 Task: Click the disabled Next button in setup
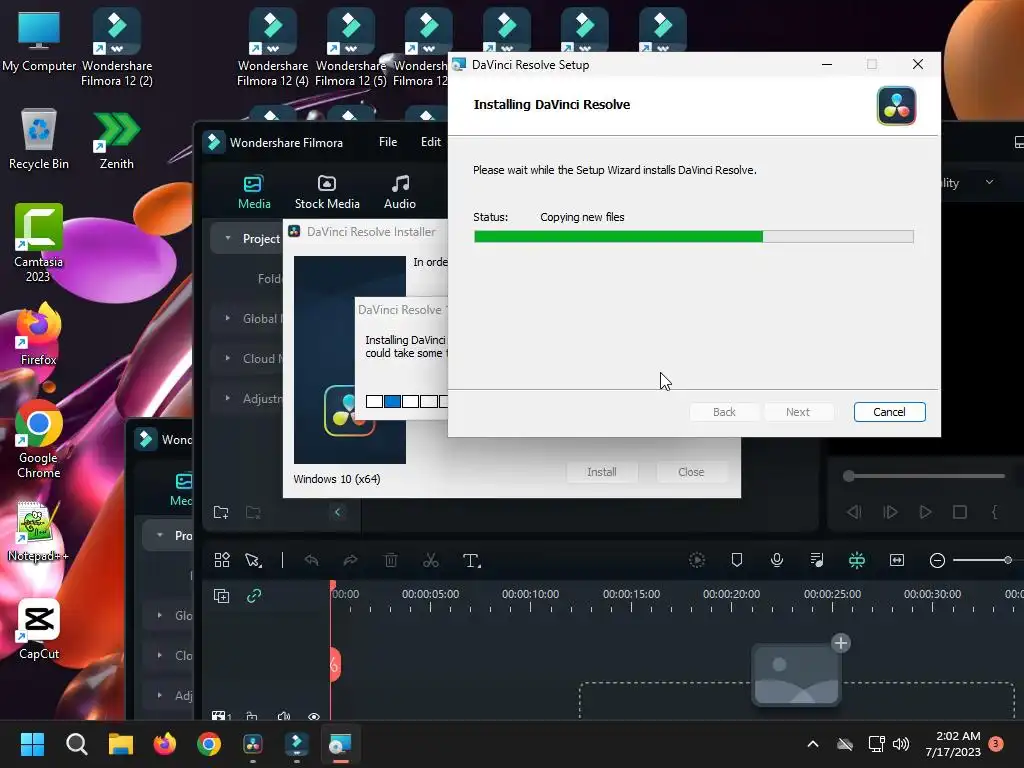tap(797, 412)
